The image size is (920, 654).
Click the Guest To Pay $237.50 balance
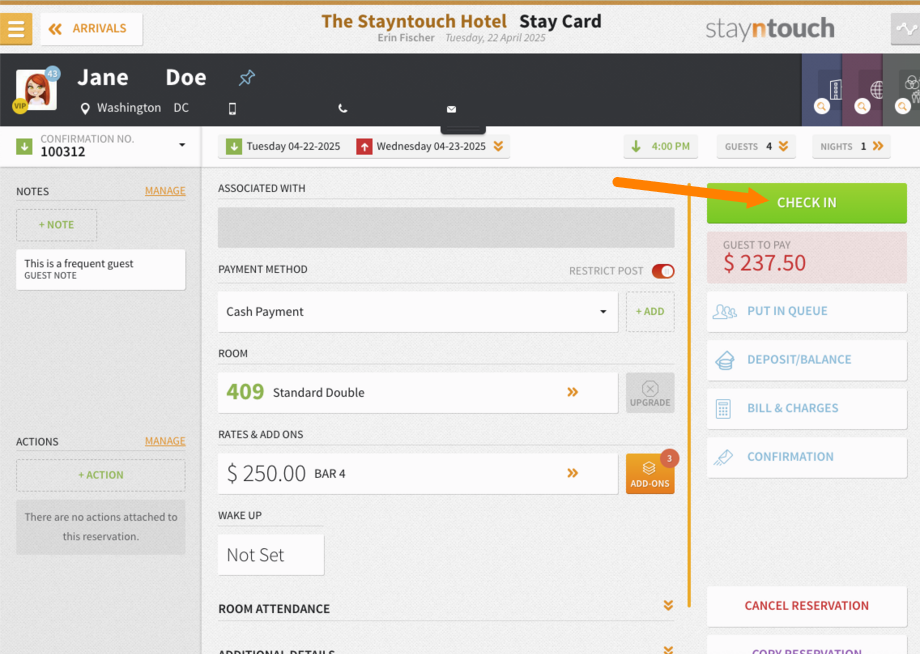tap(807, 257)
